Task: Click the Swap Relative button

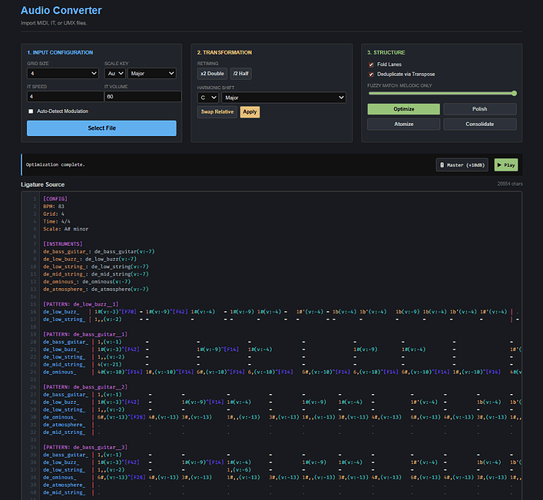Action: 217,112
